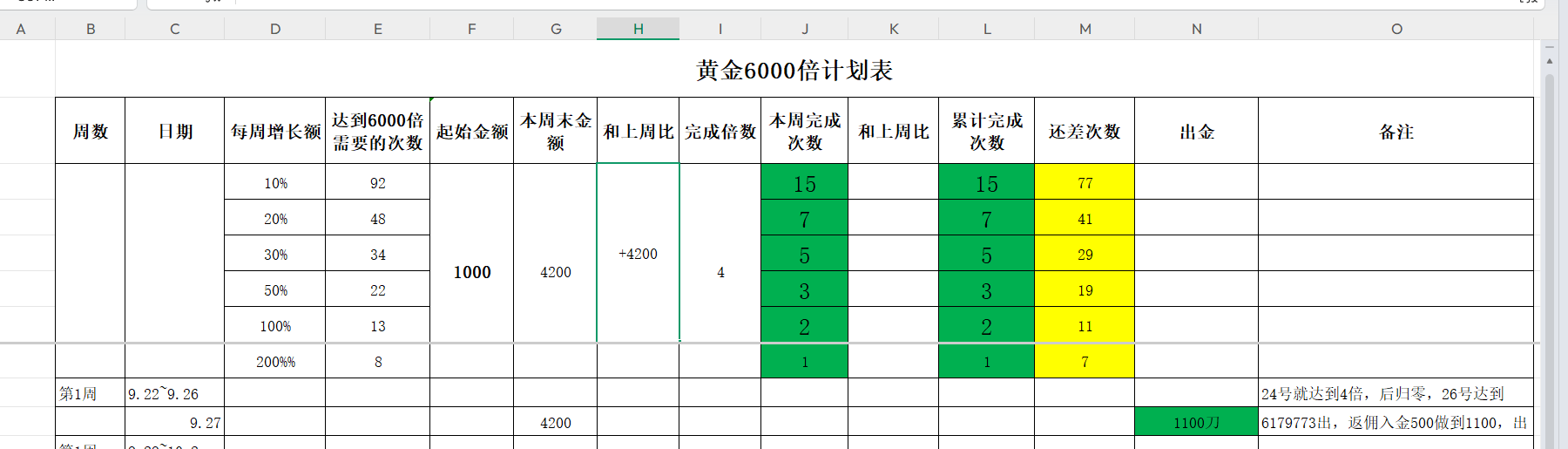Select column A by its header
The width and height of the screenshot is (1568, 449).
coord(21,29)
